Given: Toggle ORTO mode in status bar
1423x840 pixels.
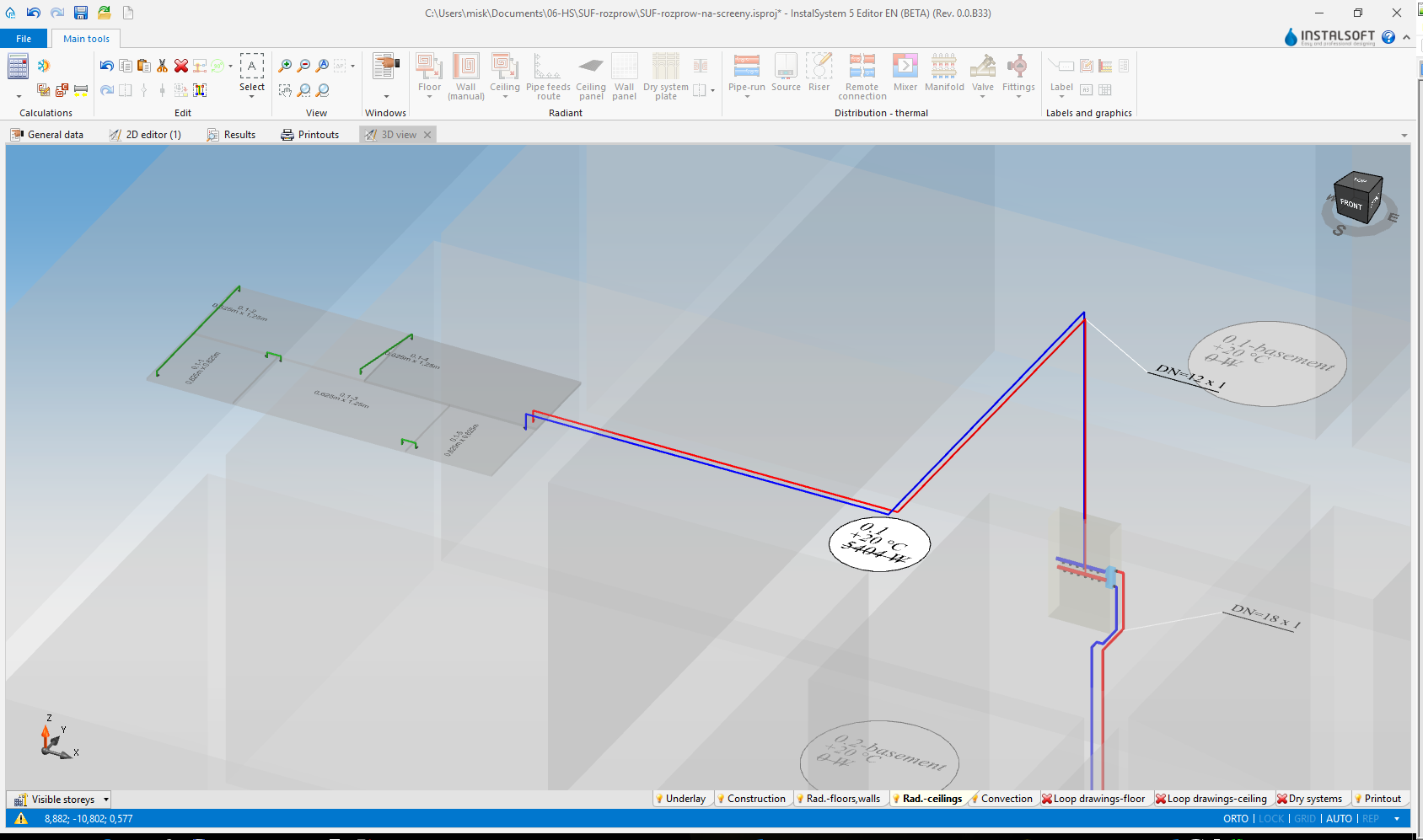Looking at the screenshot, I should pyautogui.click(x=1235, y=819).
